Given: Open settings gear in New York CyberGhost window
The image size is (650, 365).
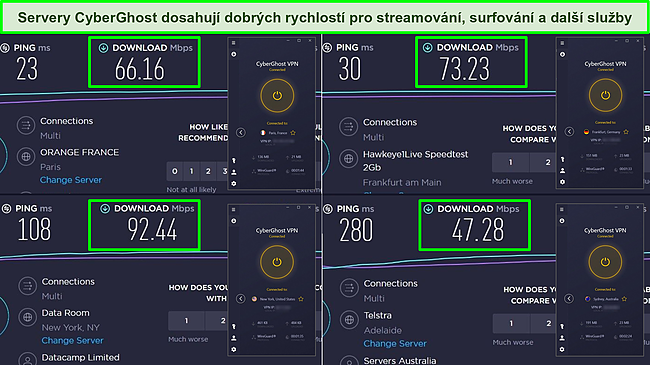Looking at the screenshot, I should point(234,349).
